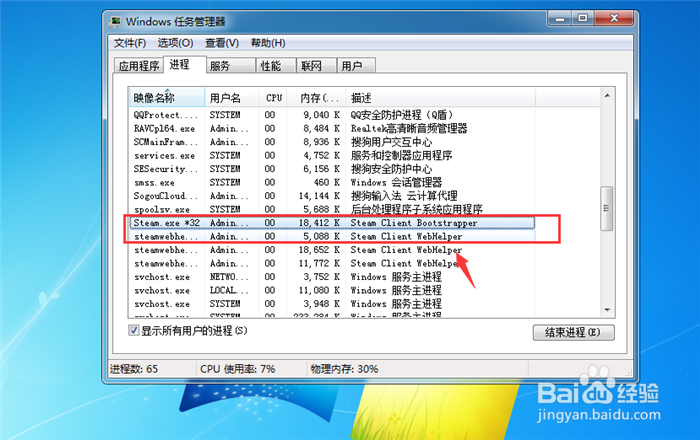The width and height of the screenshot is (700, 440).
Task: Select the Steam.exe *32 process
Action: pyautogui.click(x=332, y=223)
